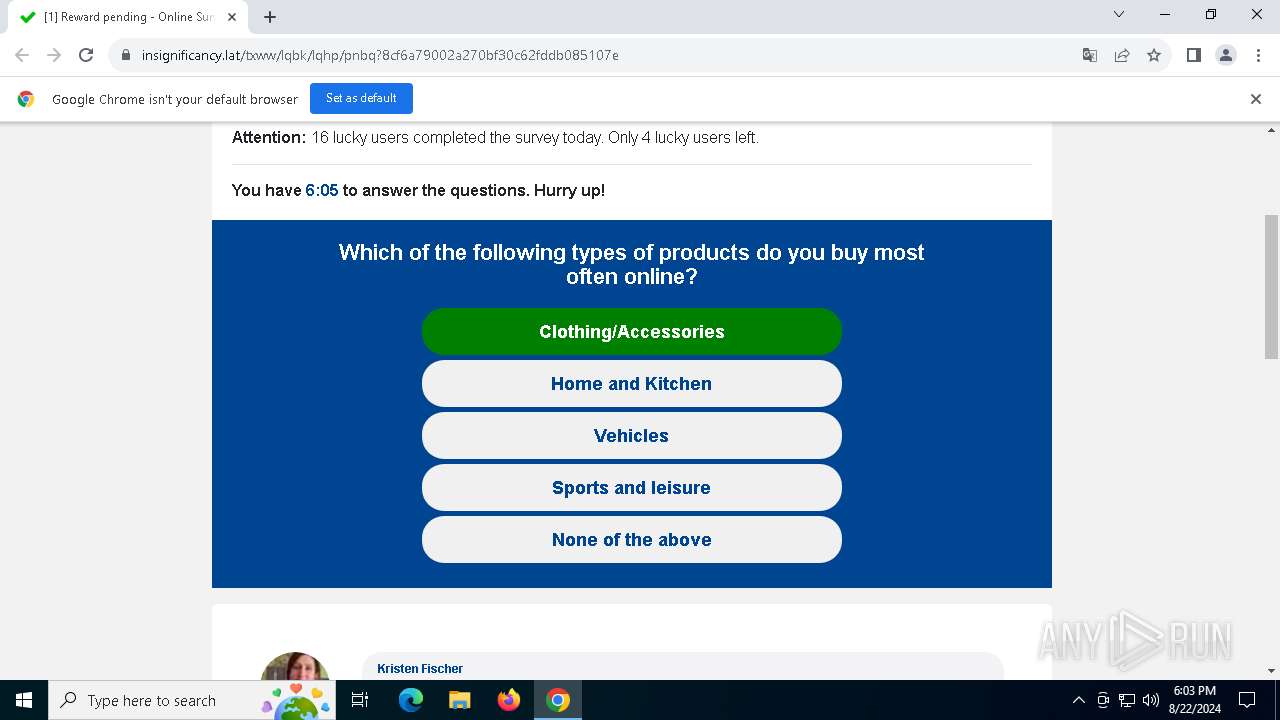Click the Chrome taskbar icon

(558, 700)
